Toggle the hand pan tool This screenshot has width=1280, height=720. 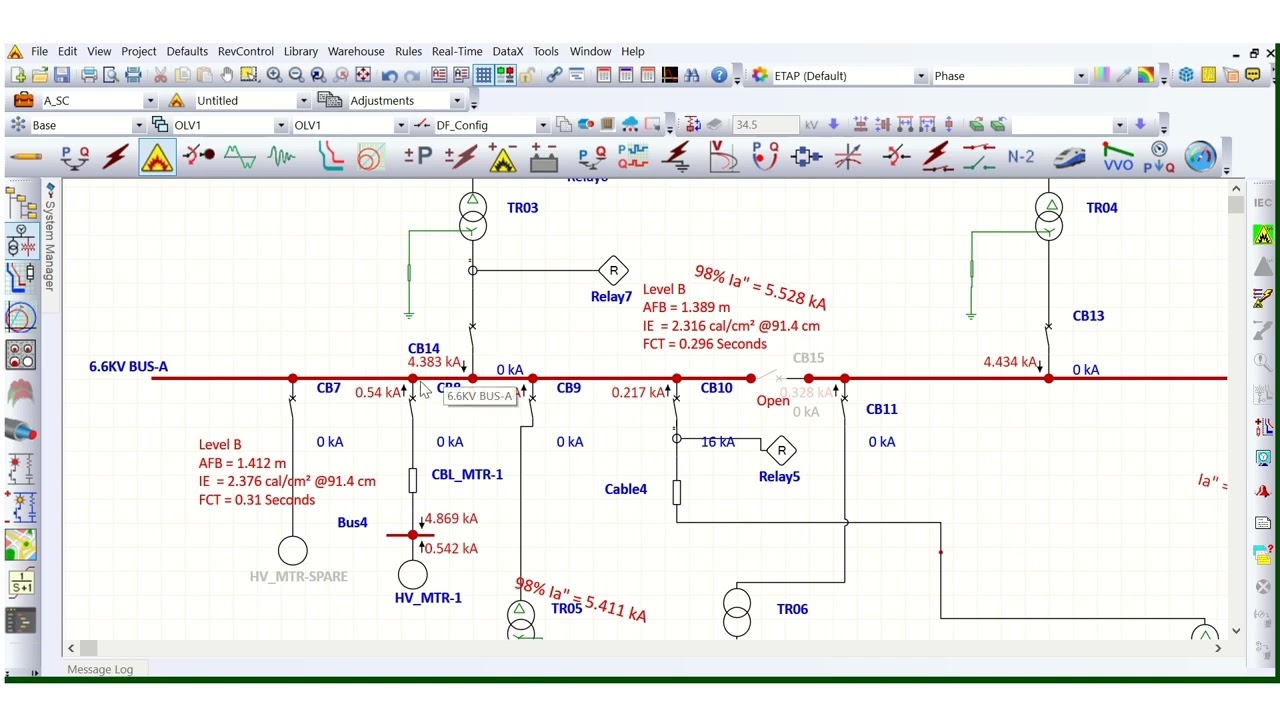(x=227, y=76)
